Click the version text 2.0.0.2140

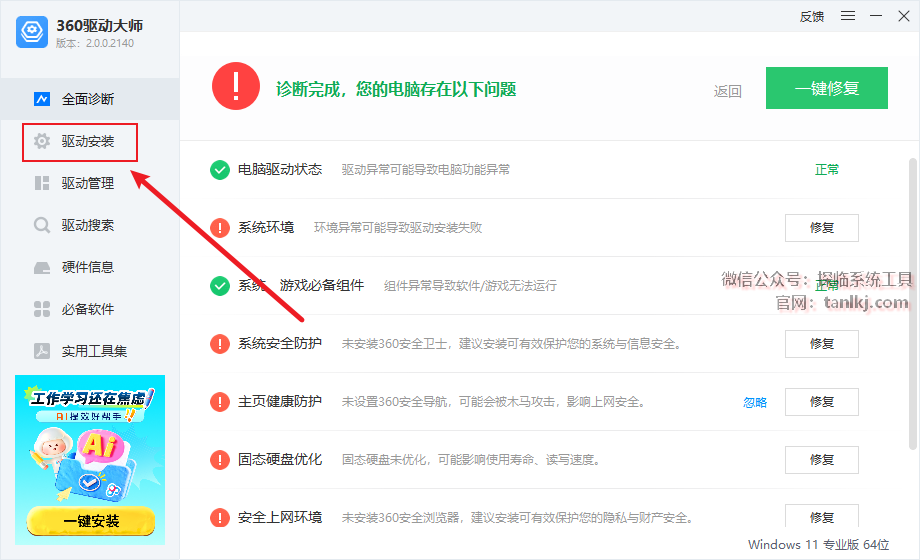tap(110, 43)
